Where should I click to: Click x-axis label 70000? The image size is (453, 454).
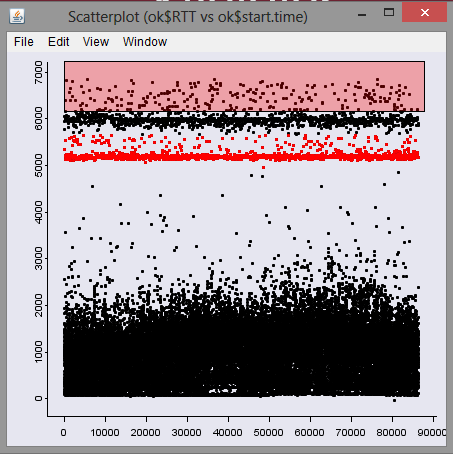point(351,433)
